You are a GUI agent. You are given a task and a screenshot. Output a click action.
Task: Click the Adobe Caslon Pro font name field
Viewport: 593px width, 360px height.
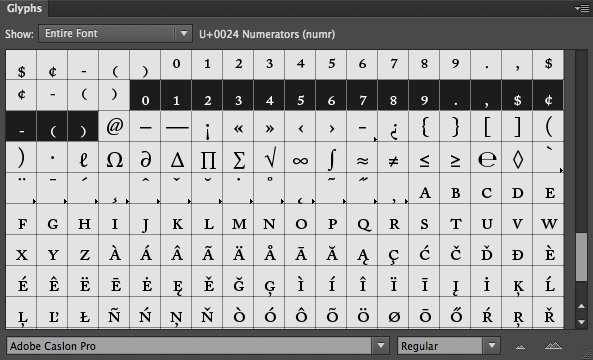point(189,346)
